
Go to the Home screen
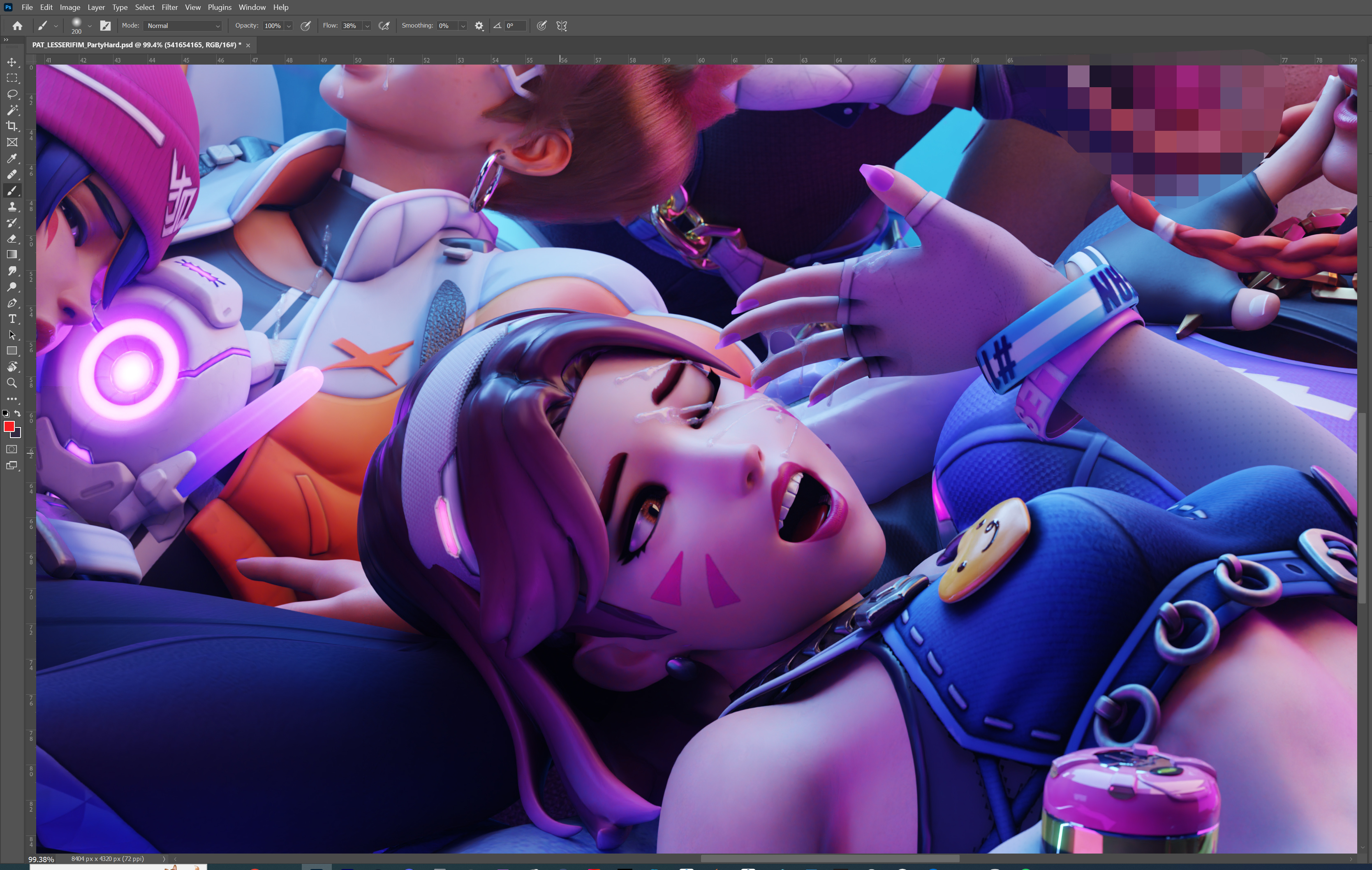[18, 26]
